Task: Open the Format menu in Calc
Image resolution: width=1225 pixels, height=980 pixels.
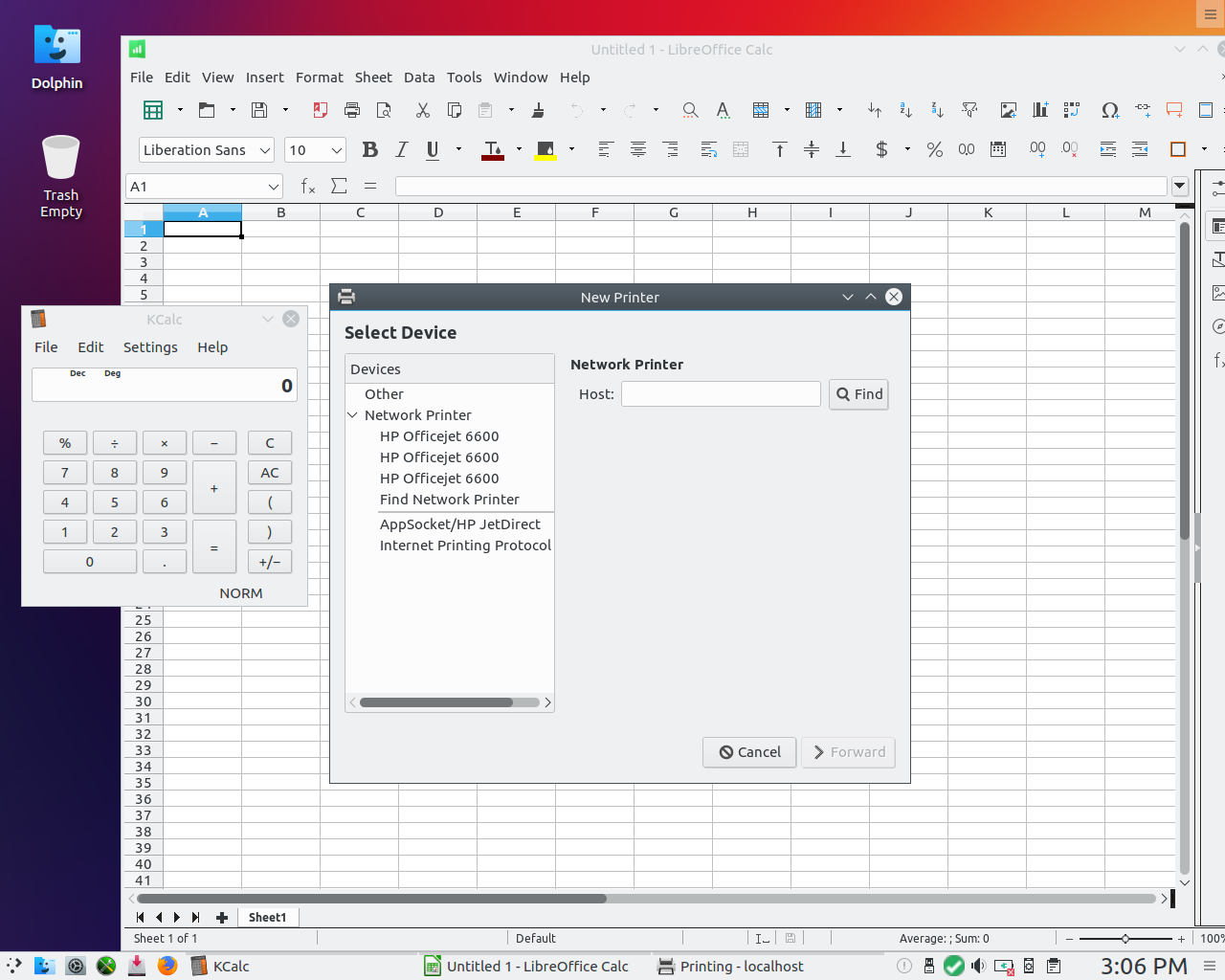Action: [x=319, y=78]
